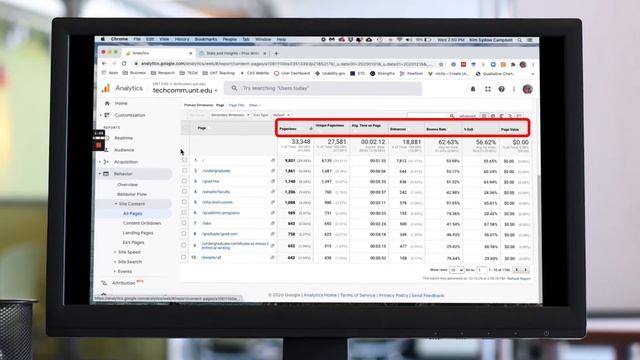Viewport: 640px width, 360px height.
Task: Open the Other primary dimension dropdown
Action: 255,105
